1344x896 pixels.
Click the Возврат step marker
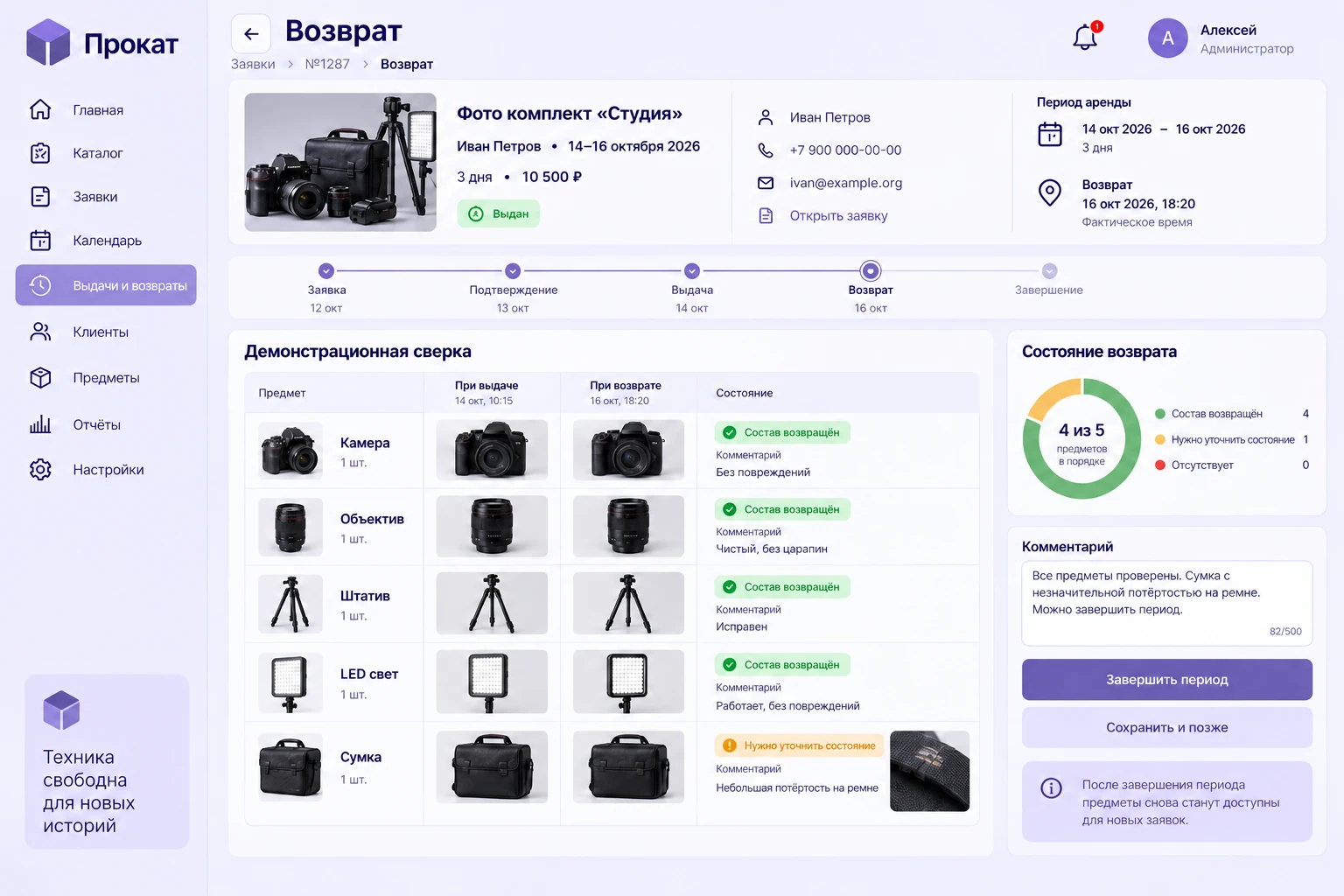(871, 270)
